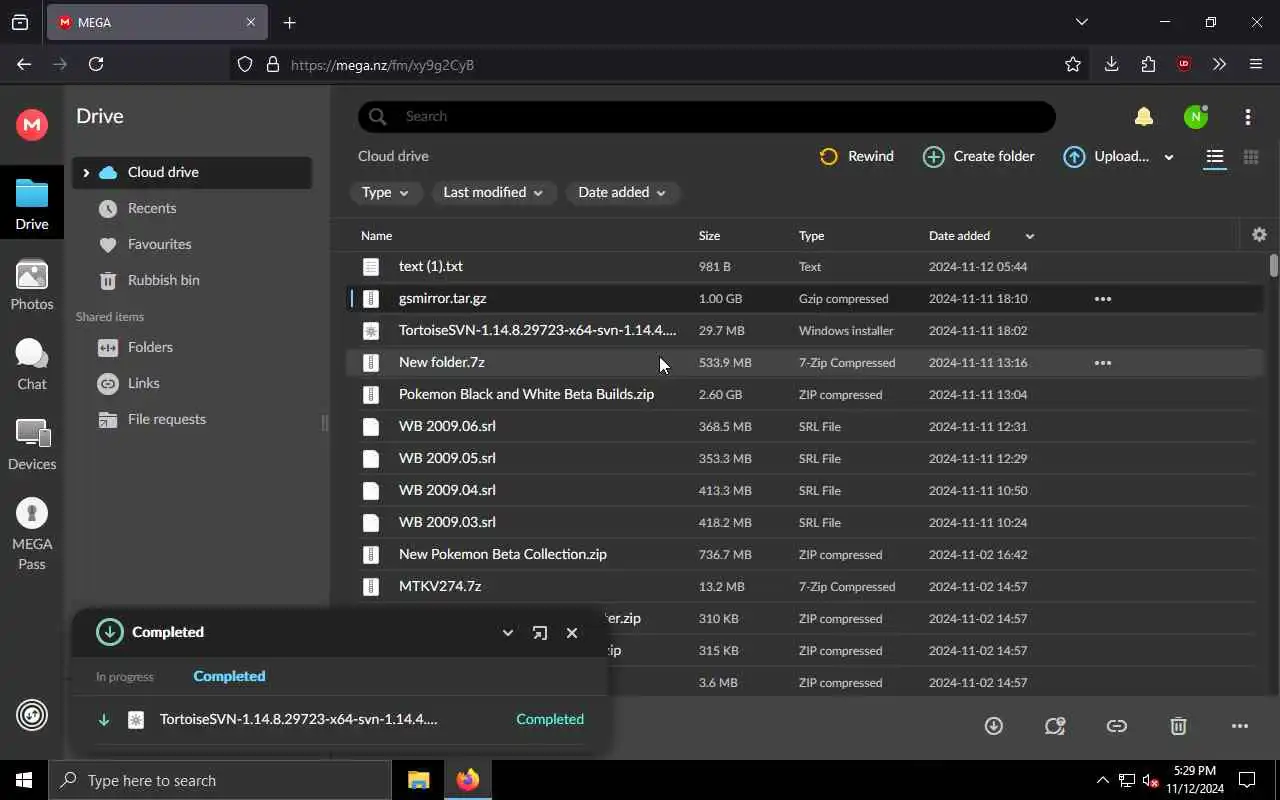Click the file list vertical scrollbar
1280x800 pixels.
[x=1273, y=266]
